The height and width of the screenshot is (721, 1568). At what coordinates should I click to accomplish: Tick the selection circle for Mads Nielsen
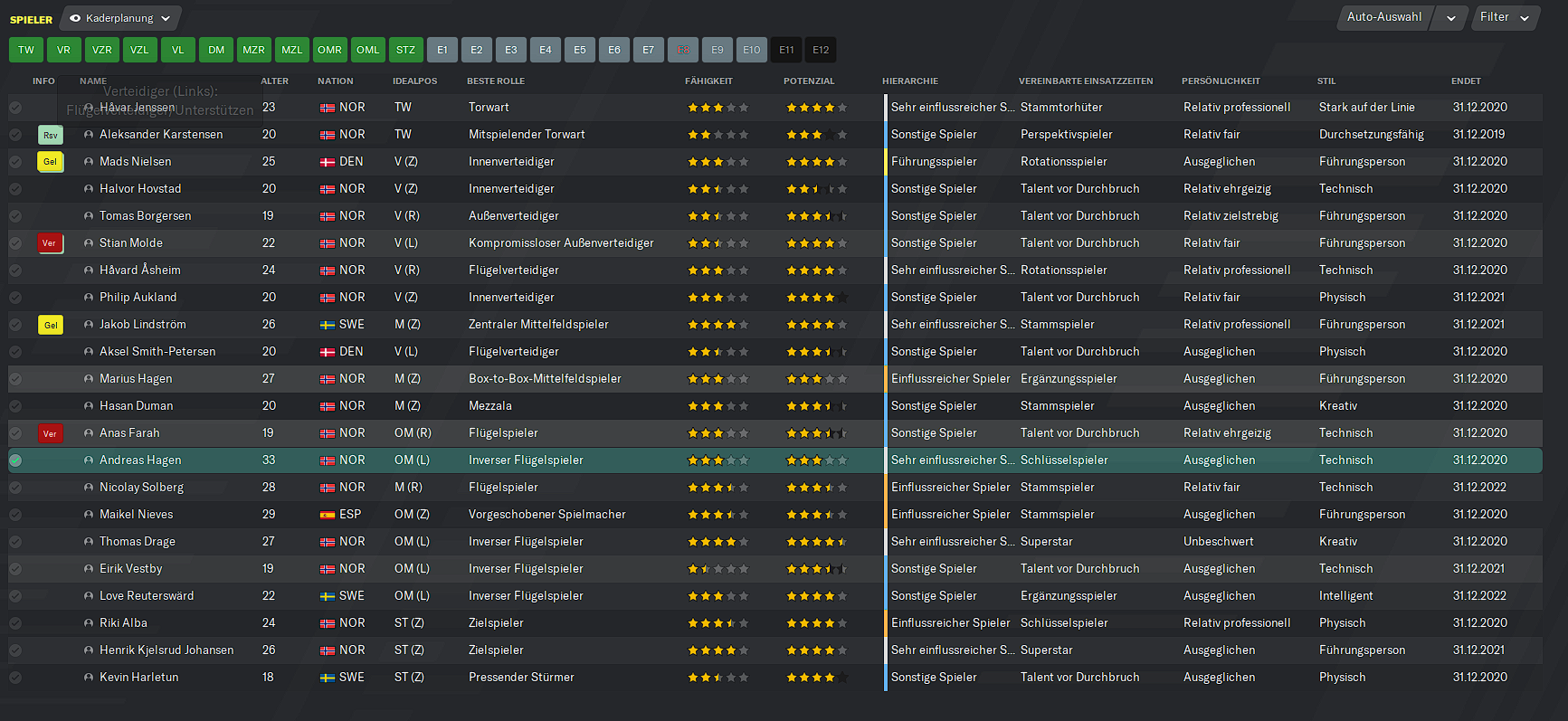click(15, 162)
